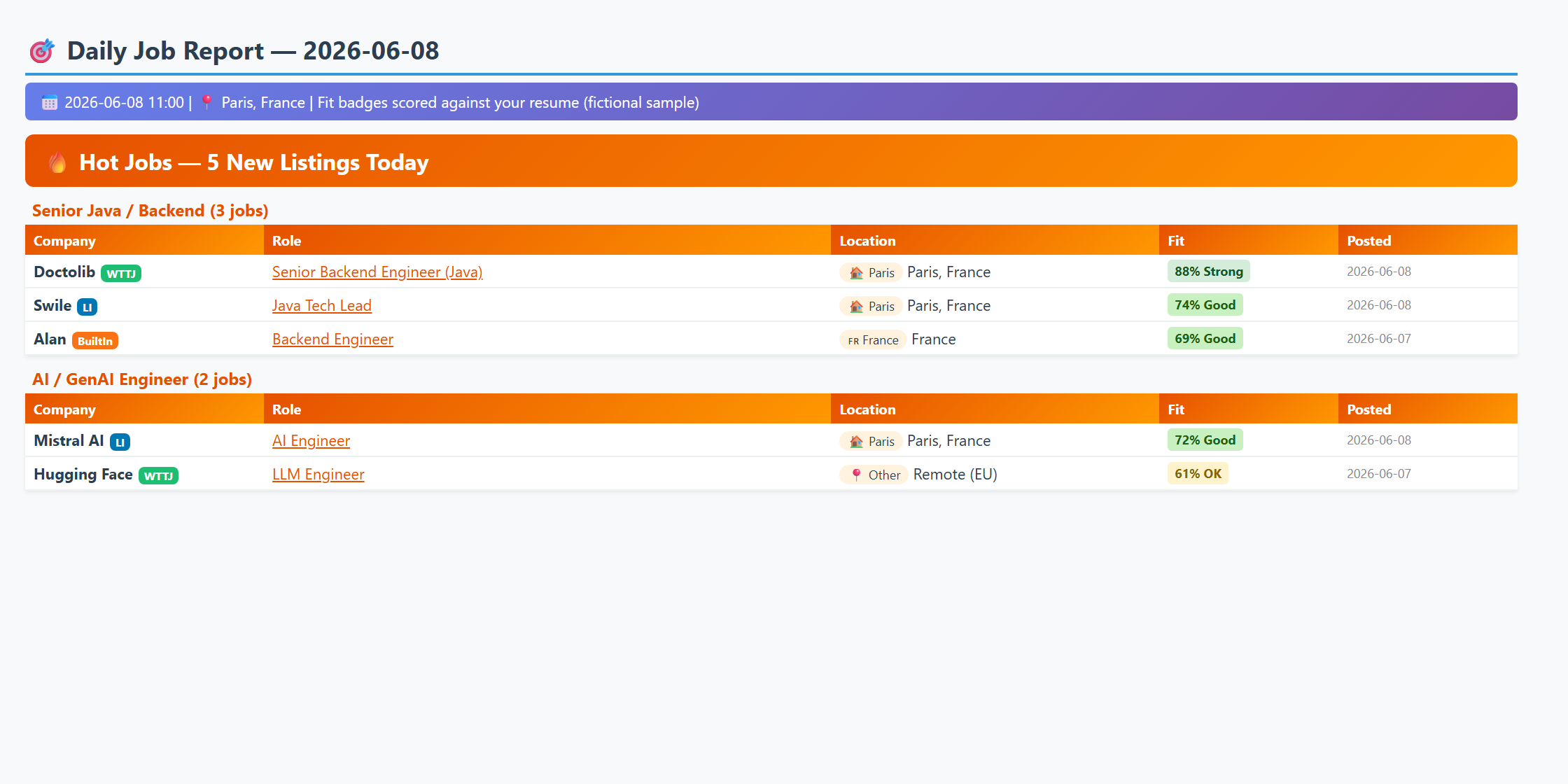Click the BuiltIn badge next to Alan
The width and height of the screenshot is (1568, 784).
coord(95,341)
